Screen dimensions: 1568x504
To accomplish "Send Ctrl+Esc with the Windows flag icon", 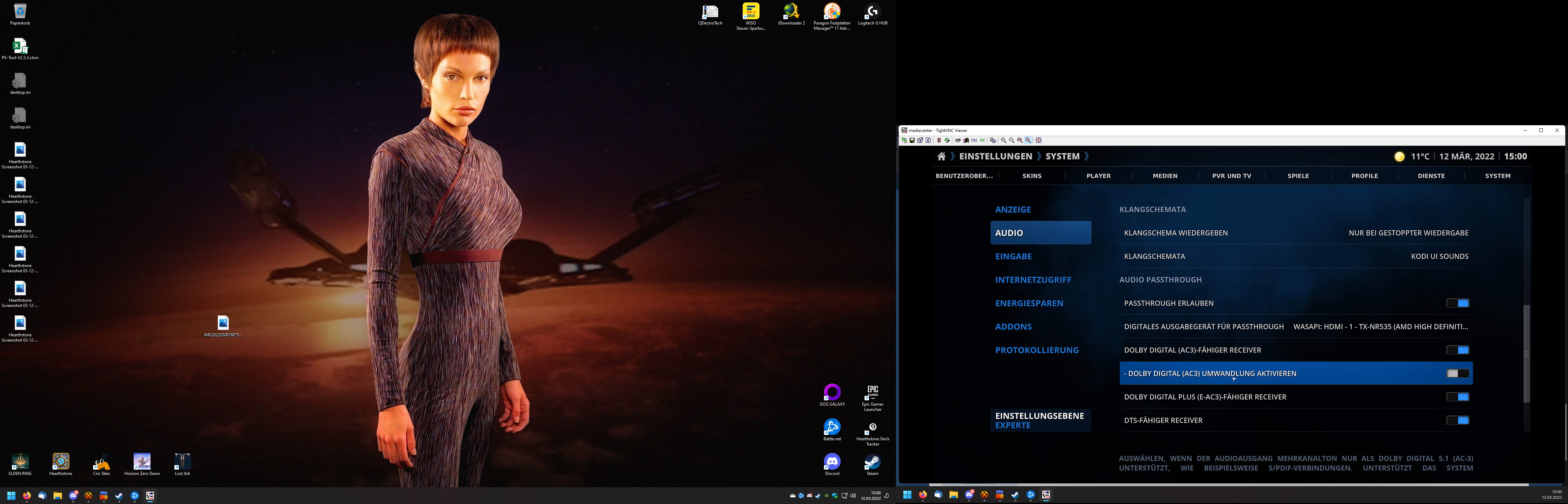I will click(x=966, y=141).
